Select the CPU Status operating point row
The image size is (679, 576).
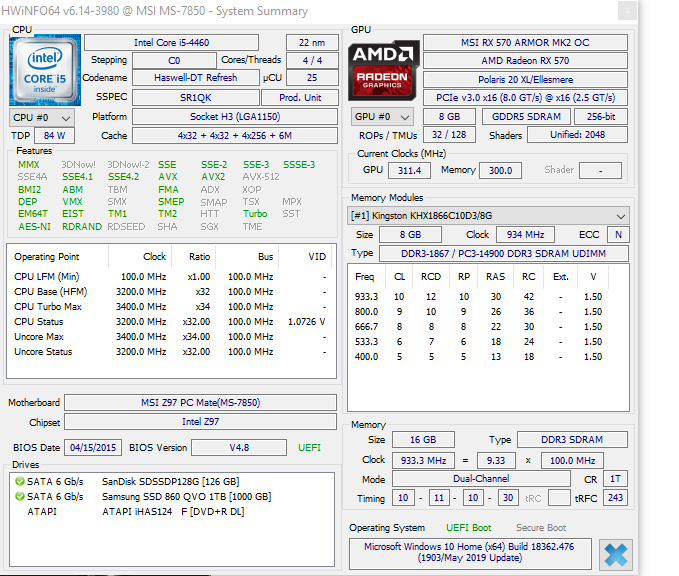point(171,322)
